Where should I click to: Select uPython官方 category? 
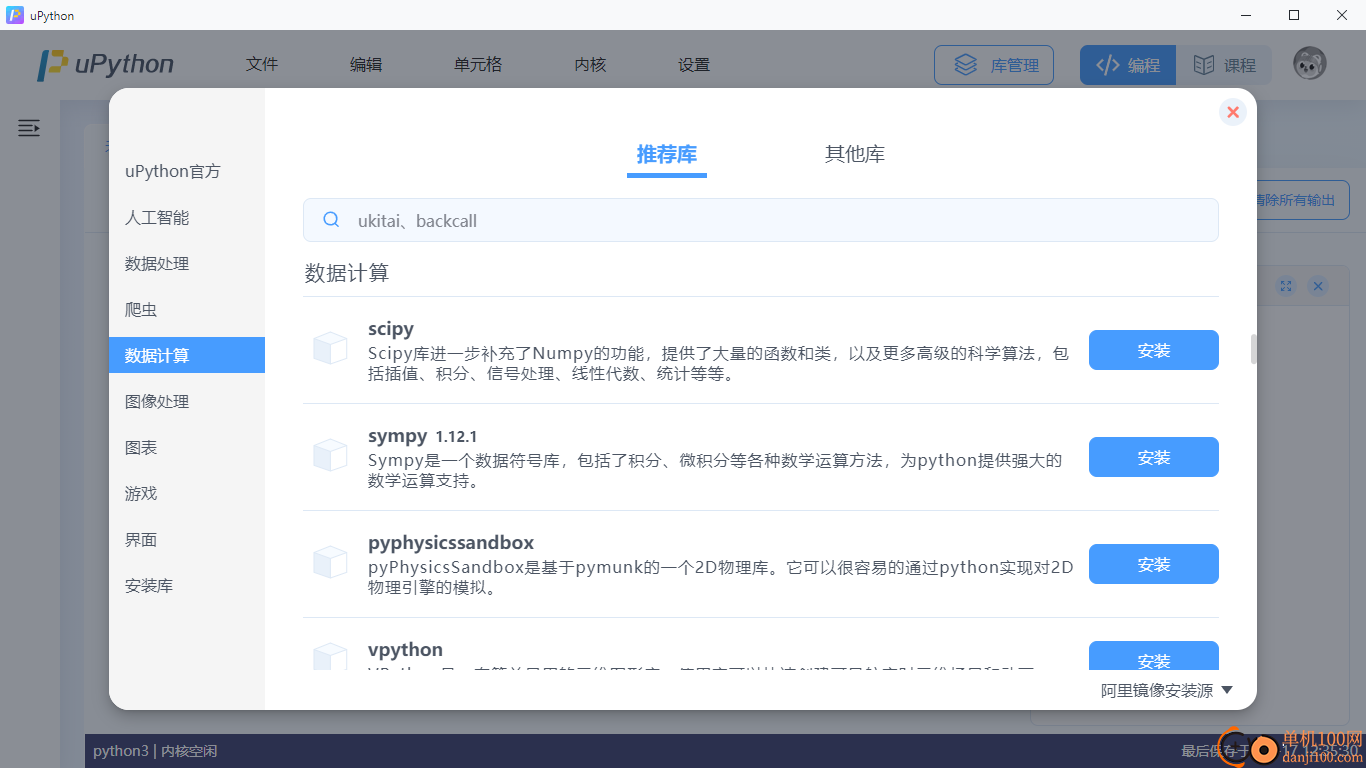click(x=187, y=171)
